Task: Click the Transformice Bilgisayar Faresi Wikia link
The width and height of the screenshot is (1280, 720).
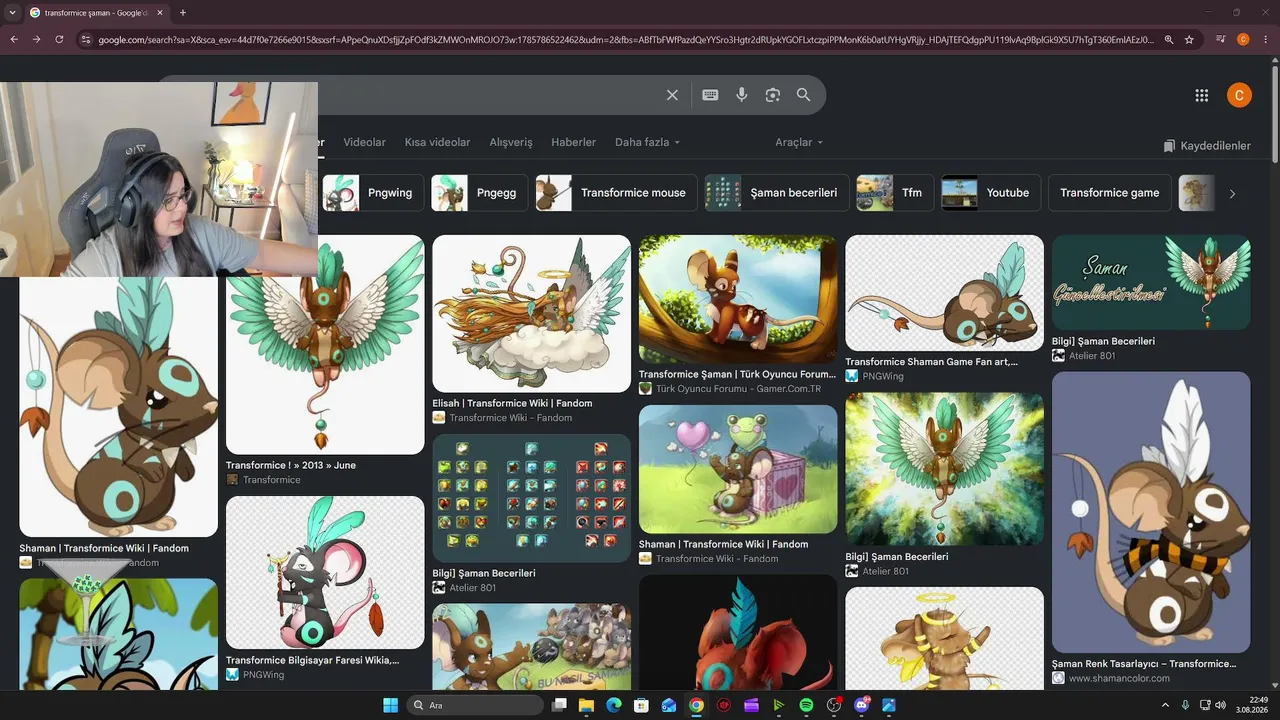Action: (312, 660)
